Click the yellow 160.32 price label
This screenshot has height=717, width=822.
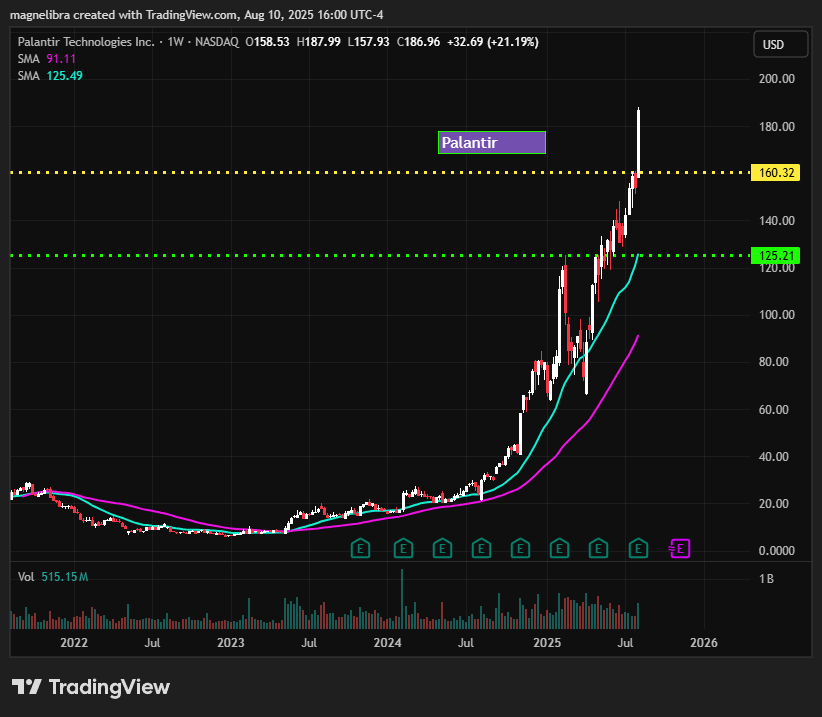tap(775, 172)
